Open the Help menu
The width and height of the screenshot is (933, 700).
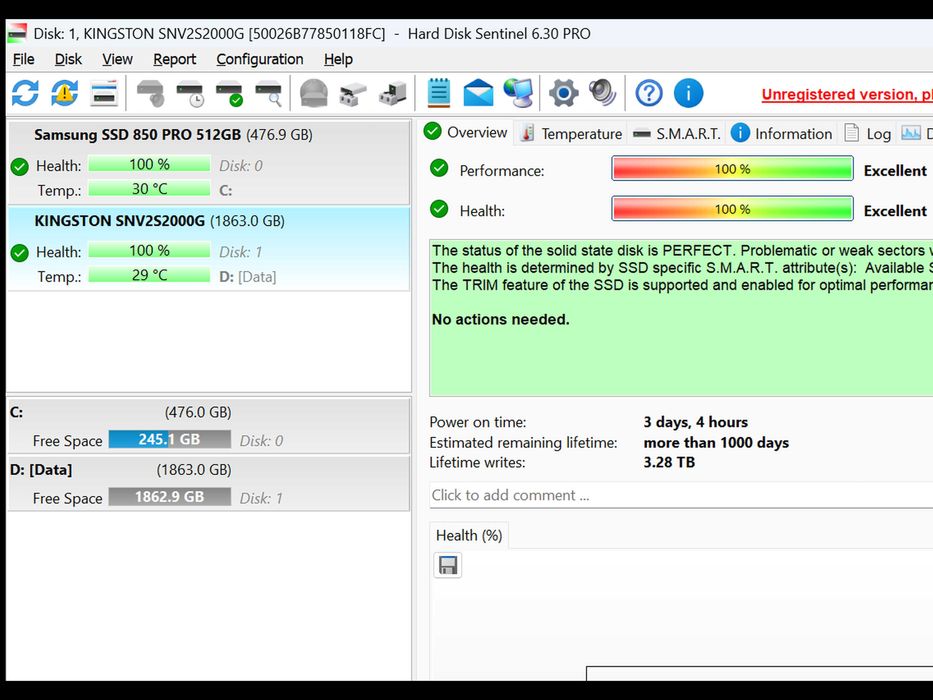(339, 59)
